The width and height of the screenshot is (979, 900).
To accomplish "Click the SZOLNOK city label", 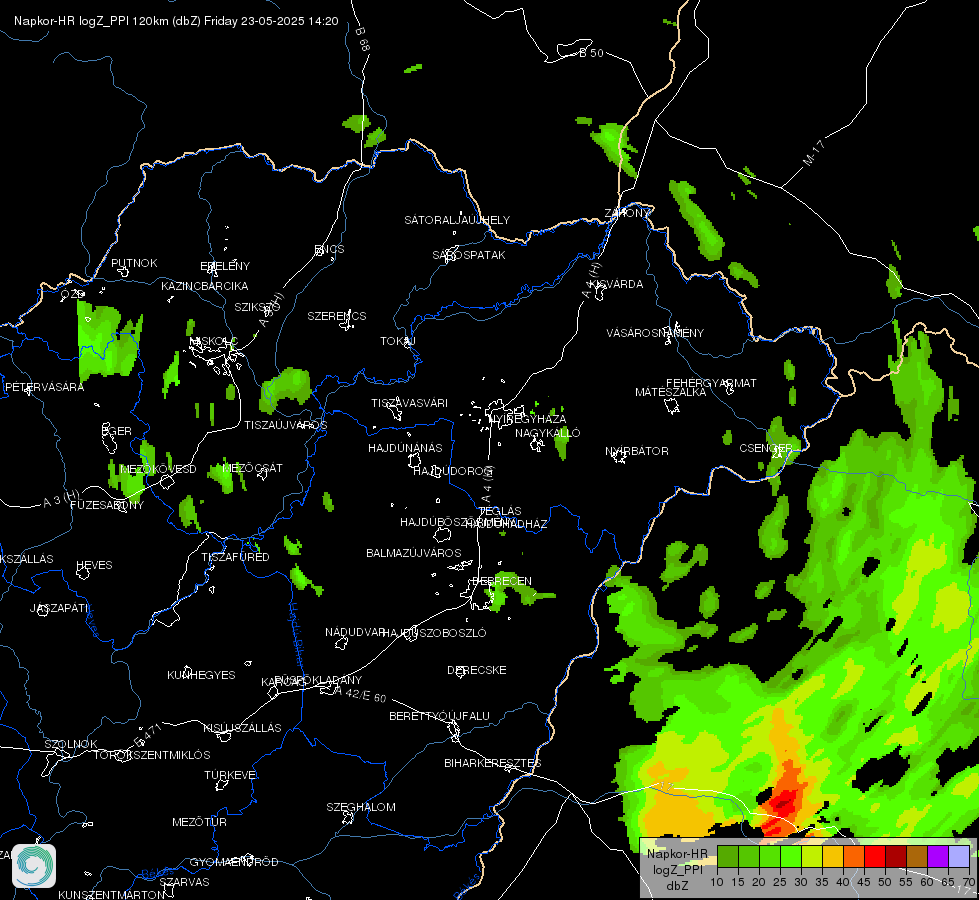I will 71,744.
